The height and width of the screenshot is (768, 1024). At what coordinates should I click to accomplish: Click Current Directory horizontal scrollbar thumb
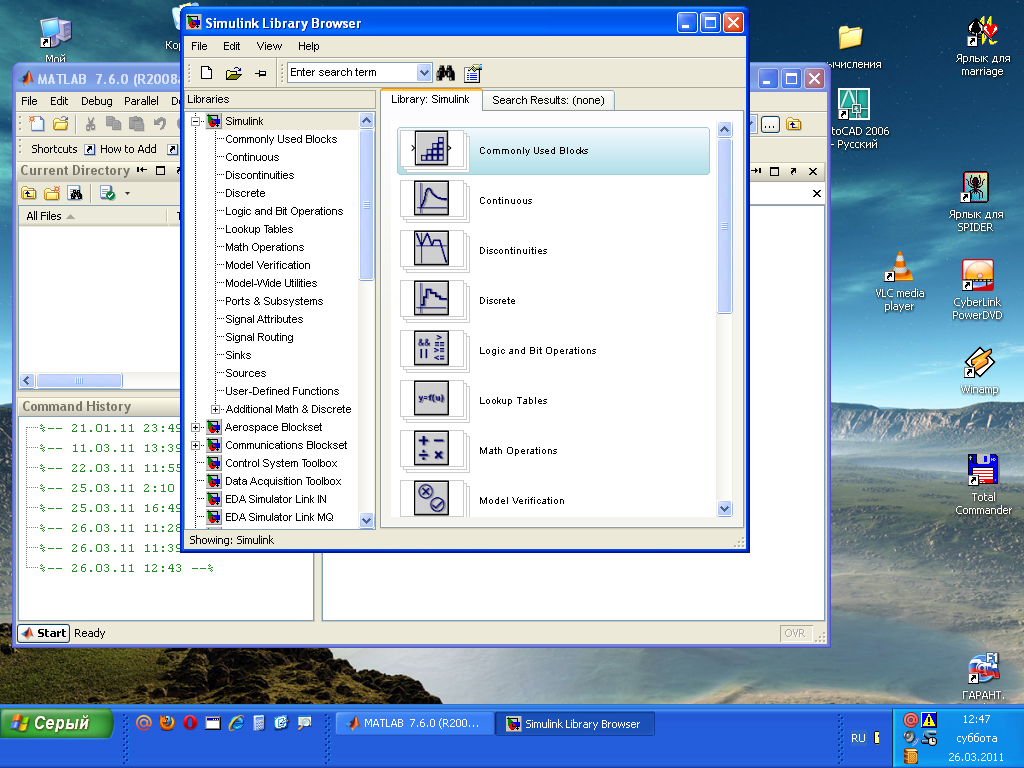point(79,380)
